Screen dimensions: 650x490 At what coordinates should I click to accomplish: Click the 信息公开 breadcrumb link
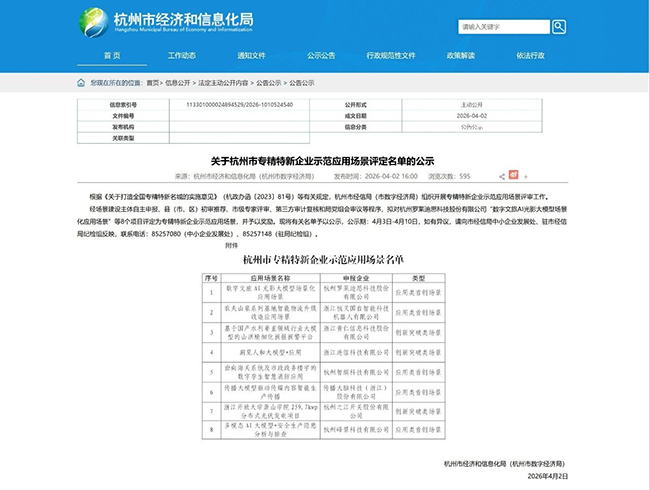point(177,82)
